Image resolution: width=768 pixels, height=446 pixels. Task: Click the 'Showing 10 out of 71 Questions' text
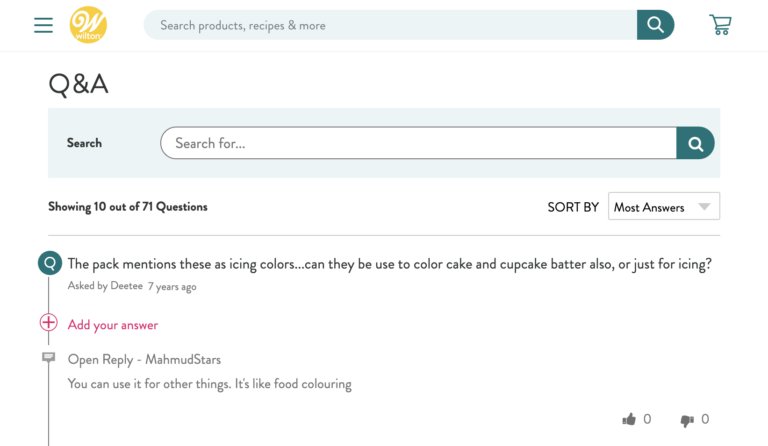pos(128,207)
